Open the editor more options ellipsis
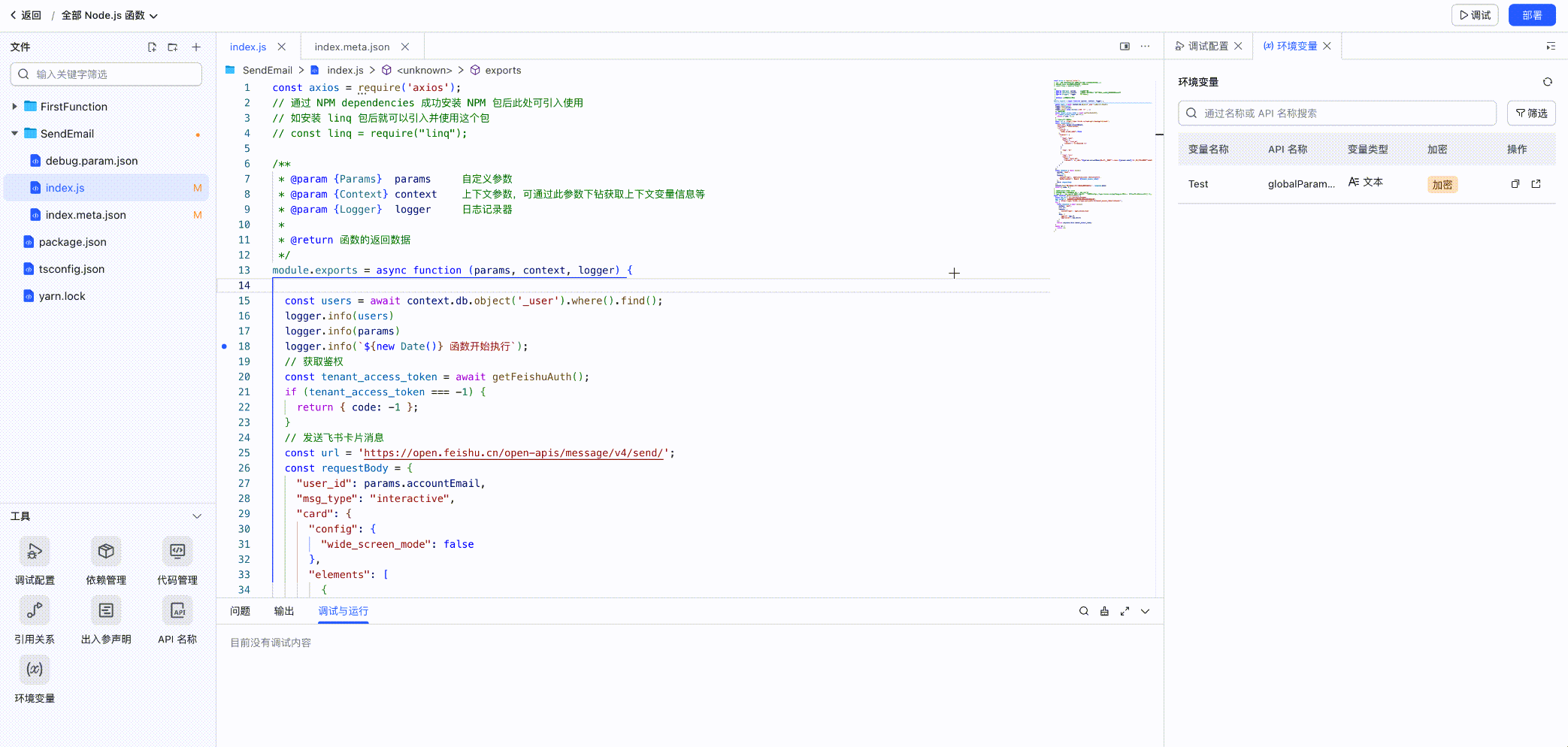1568x747 pixels. [1145, 47]
